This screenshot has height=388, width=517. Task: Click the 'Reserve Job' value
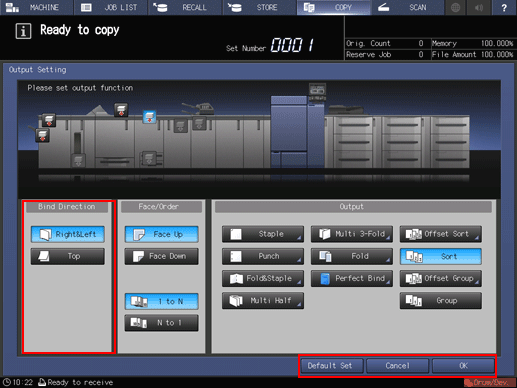pos(421,55)
